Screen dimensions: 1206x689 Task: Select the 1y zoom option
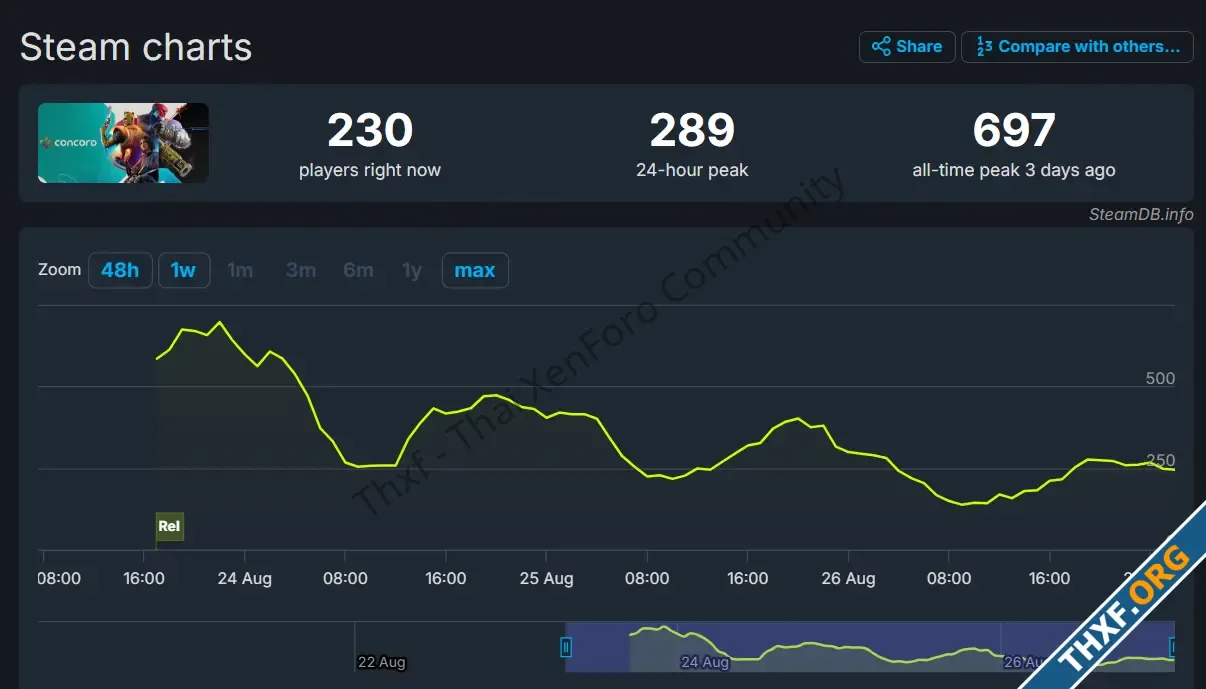[x=412, y=270]
